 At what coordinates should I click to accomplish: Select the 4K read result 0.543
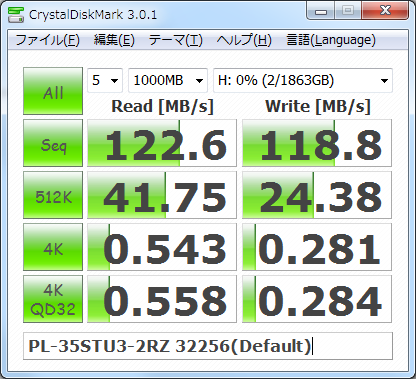162,247
